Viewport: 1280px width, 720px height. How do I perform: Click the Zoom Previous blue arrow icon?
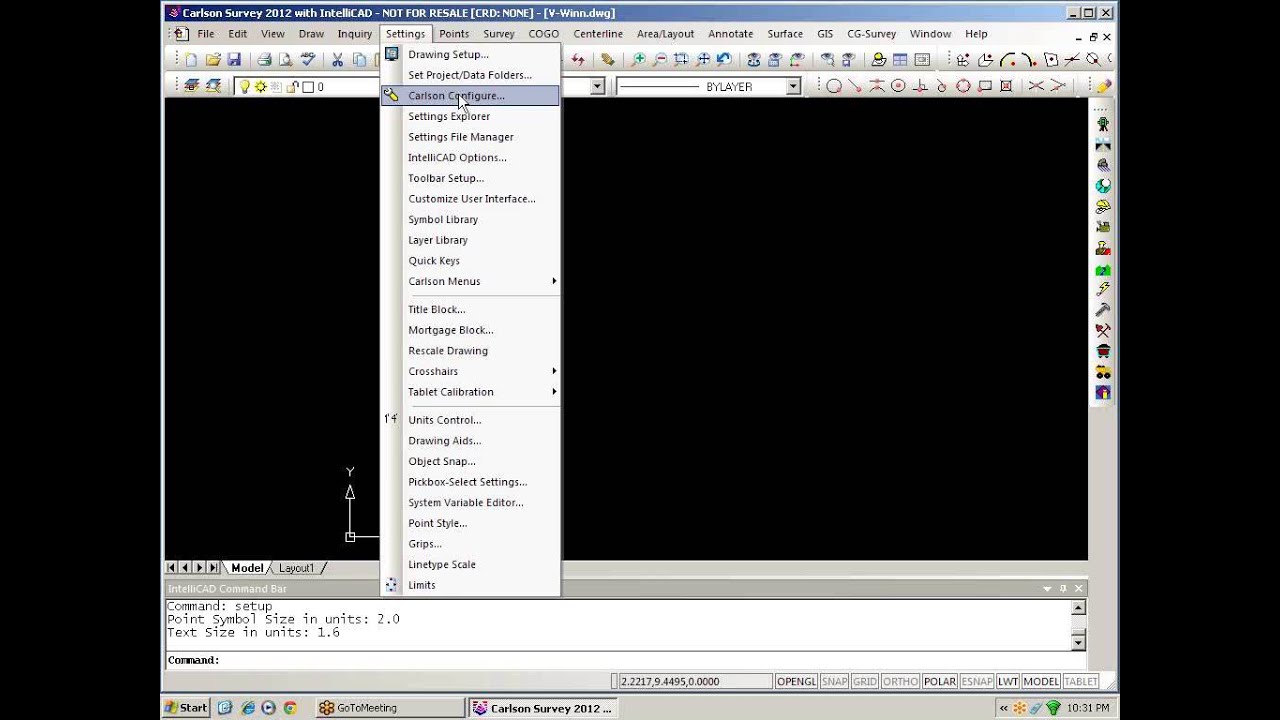pyautogui.click(x=725, y=60)
